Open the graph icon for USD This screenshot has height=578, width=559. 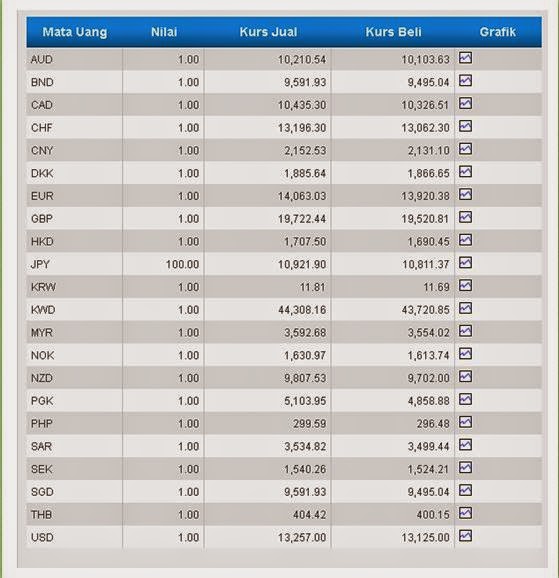[x=465, y=536]
